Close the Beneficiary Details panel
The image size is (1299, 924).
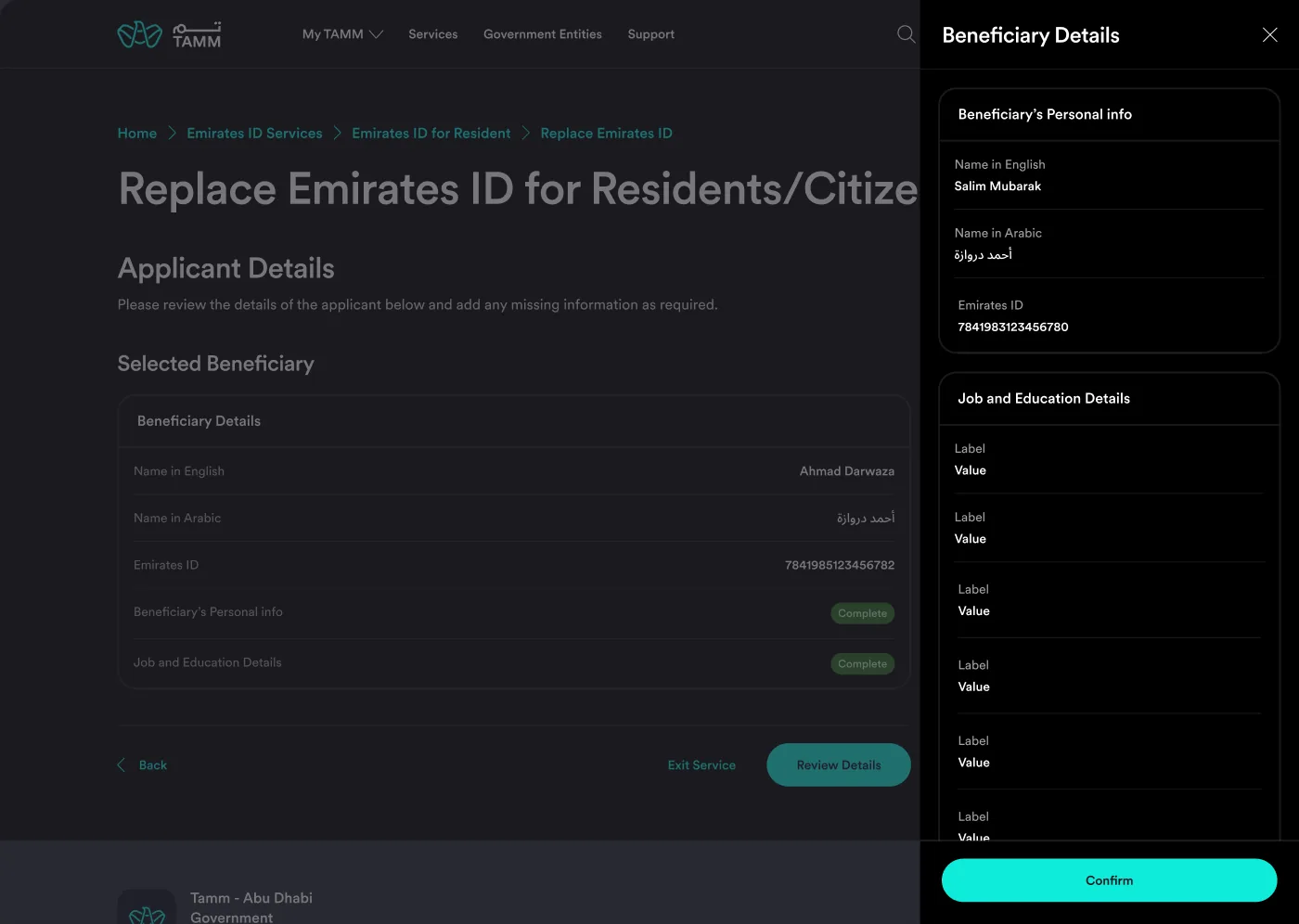pyautogui.click(x=1269, y=35)
